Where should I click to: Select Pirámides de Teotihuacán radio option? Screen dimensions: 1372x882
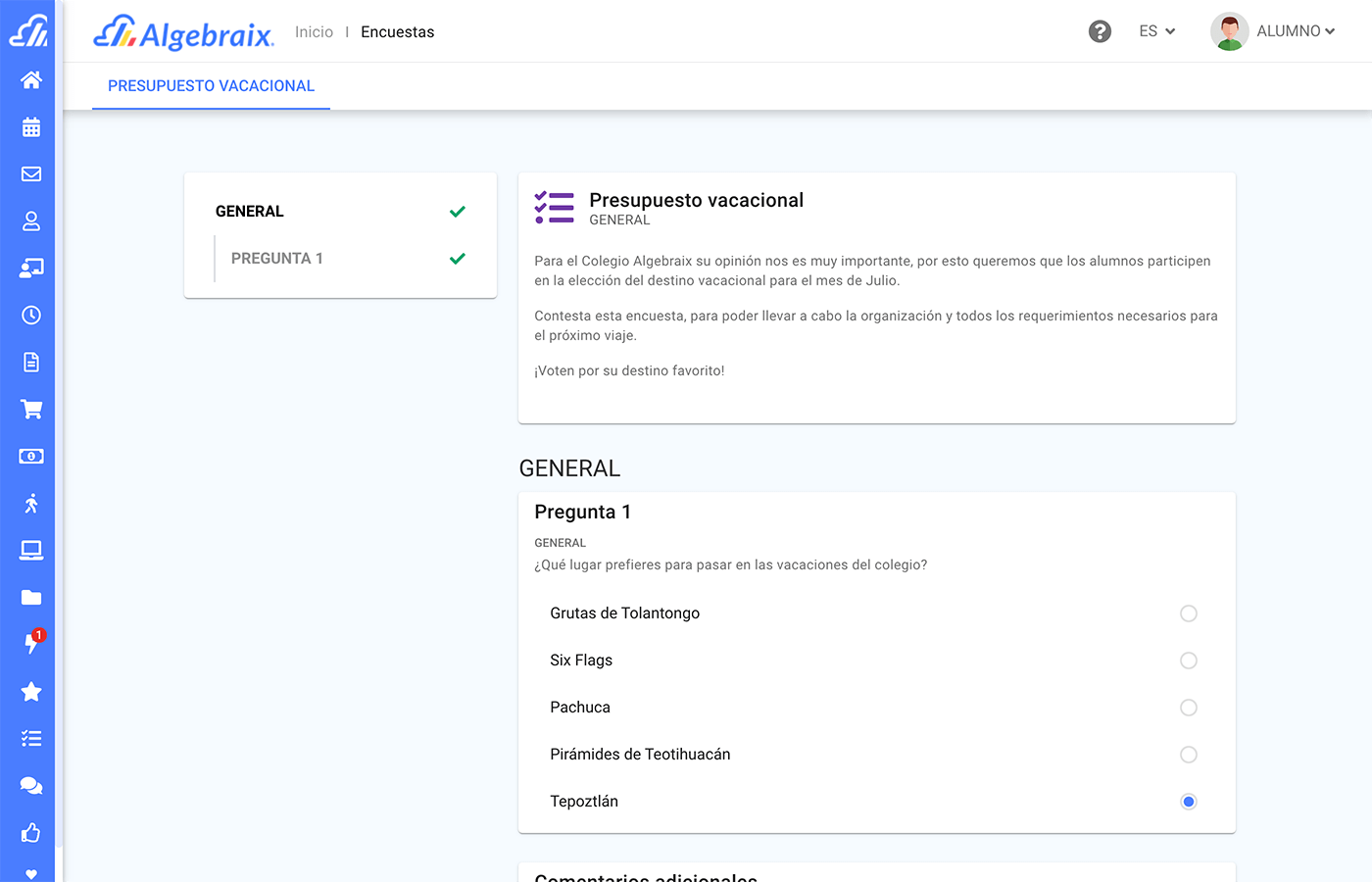click(x=1188, y=755)
